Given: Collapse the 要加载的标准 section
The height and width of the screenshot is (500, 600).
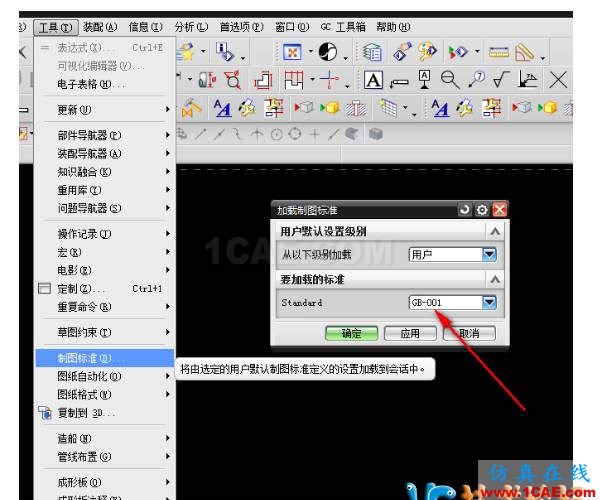Looking at the screenshot, I should pos(495,280).
